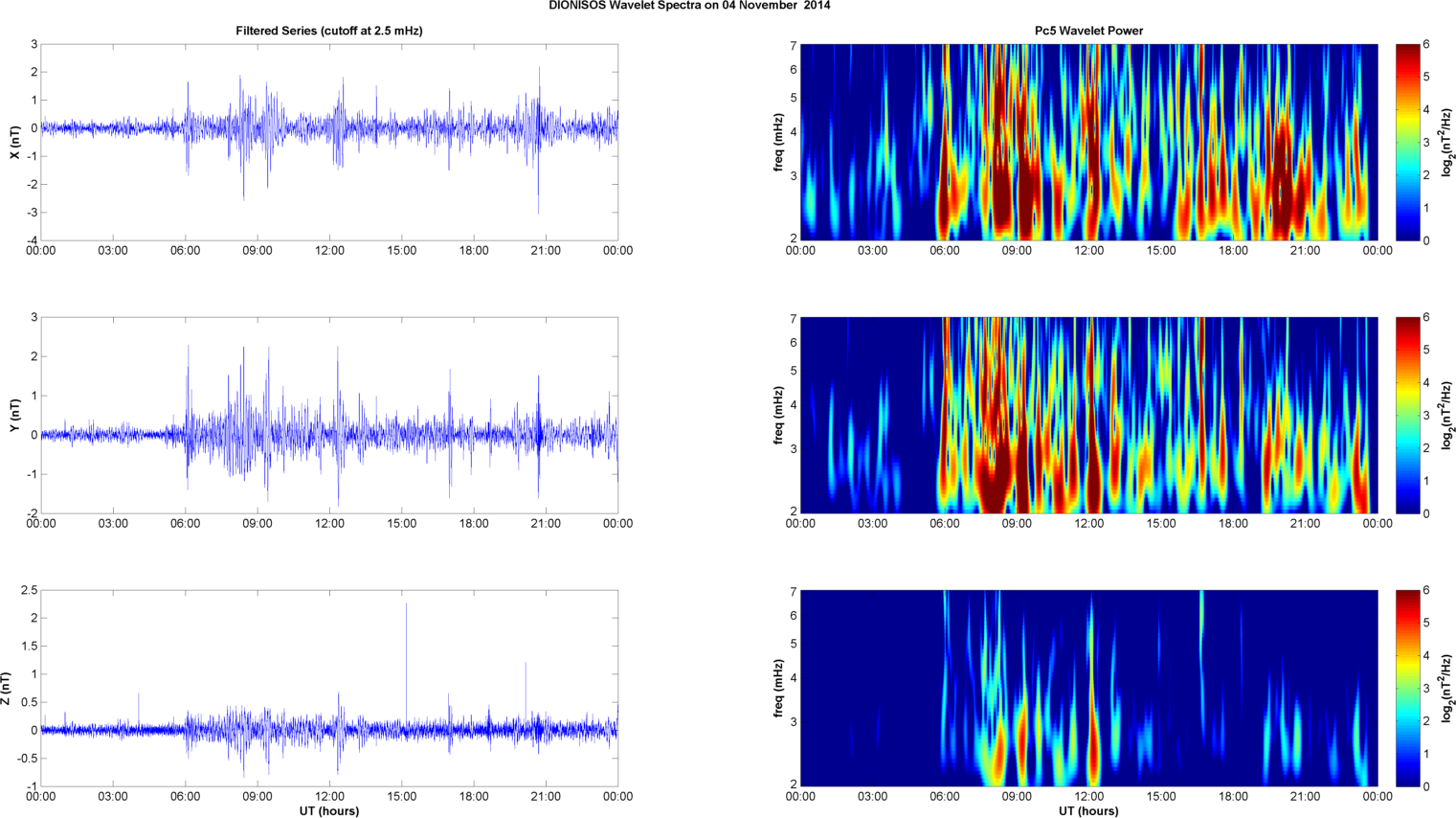The width and height of the screenshot is (1456, 818).
Task: Click the Y component wavelet power spectrogram
Action: [1088, 416]
